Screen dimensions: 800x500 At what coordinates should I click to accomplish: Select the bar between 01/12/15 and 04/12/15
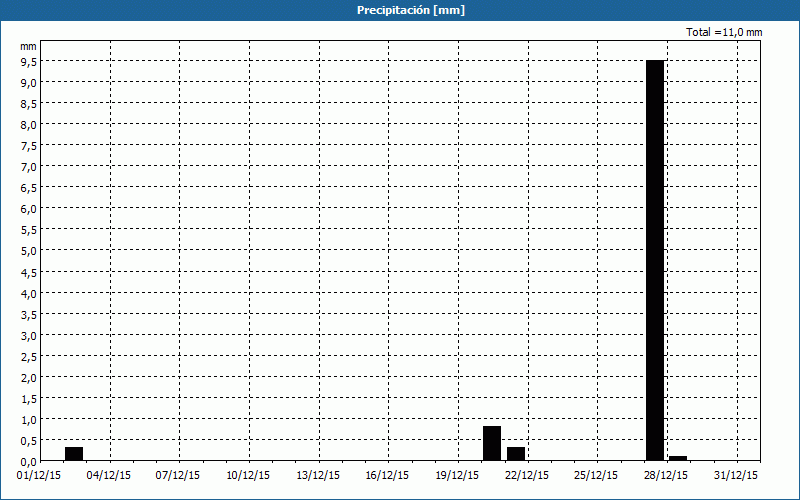point(74,454)
